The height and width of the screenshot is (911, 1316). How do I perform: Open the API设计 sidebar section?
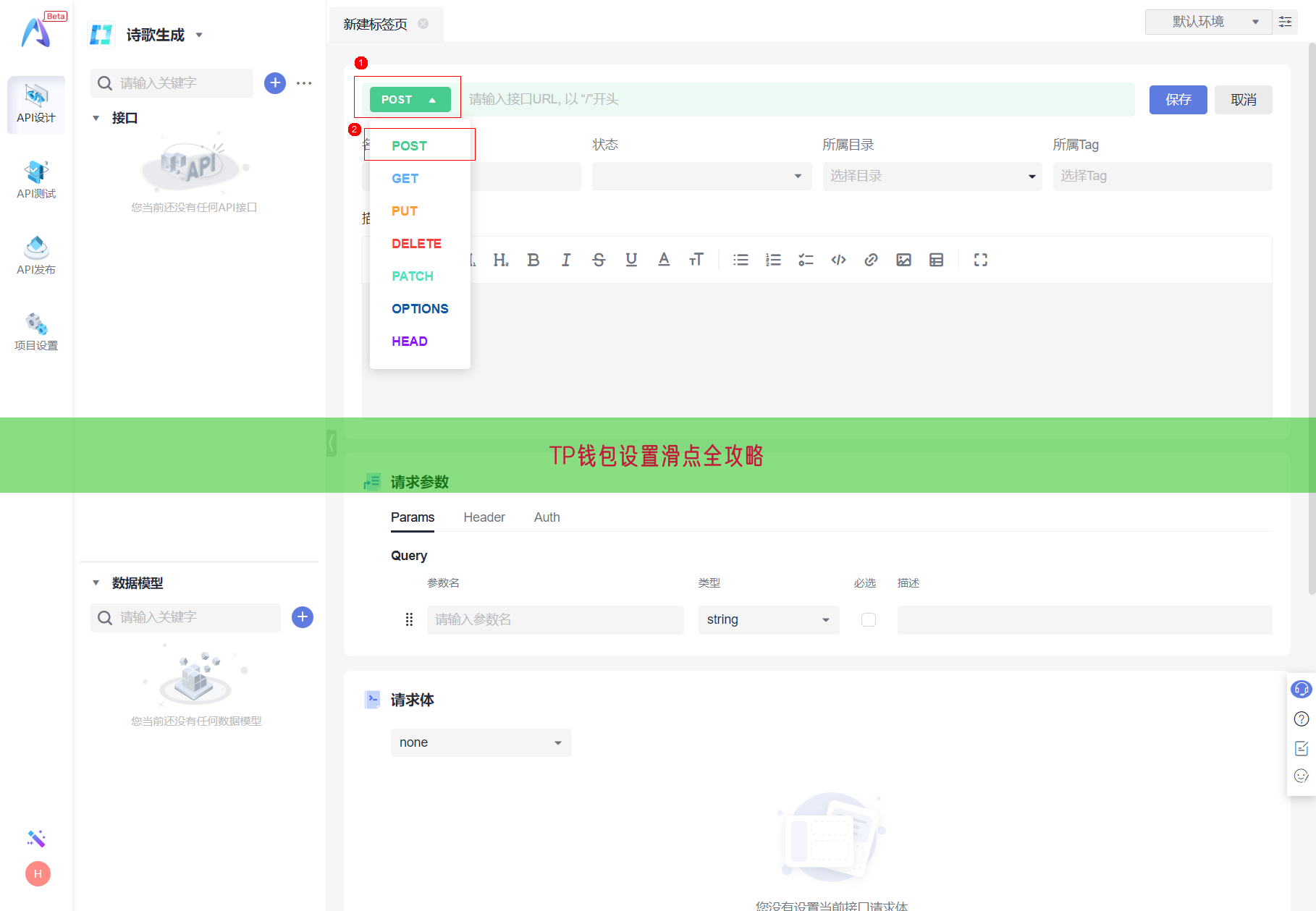[36, 104]
